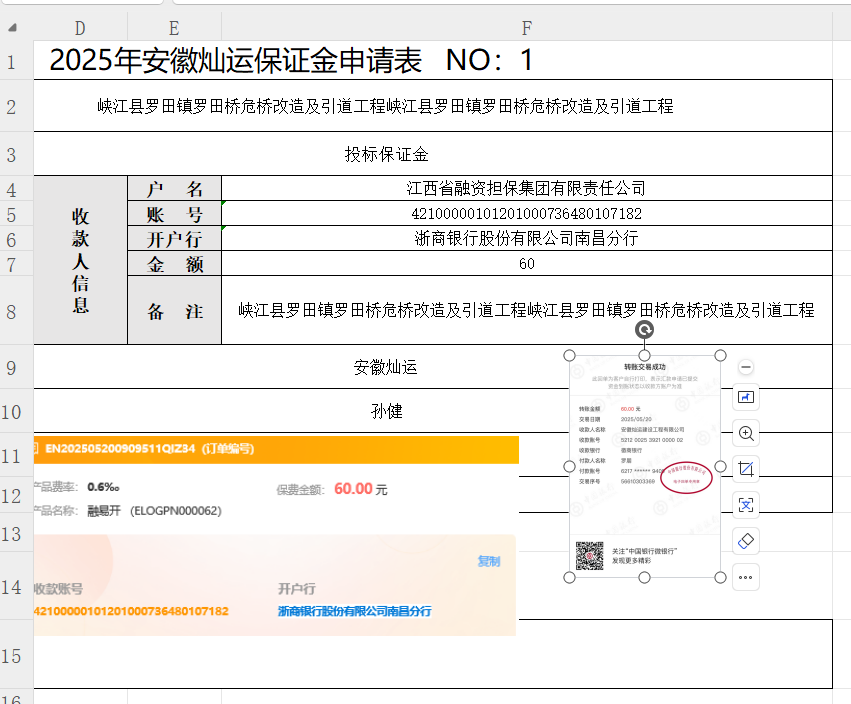Zoom in on the selected picture
The image size is (851, 704).
745,433
